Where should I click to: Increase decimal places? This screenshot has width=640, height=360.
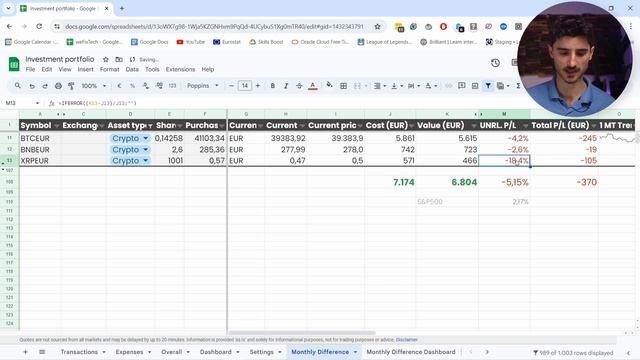click(159, 86)
